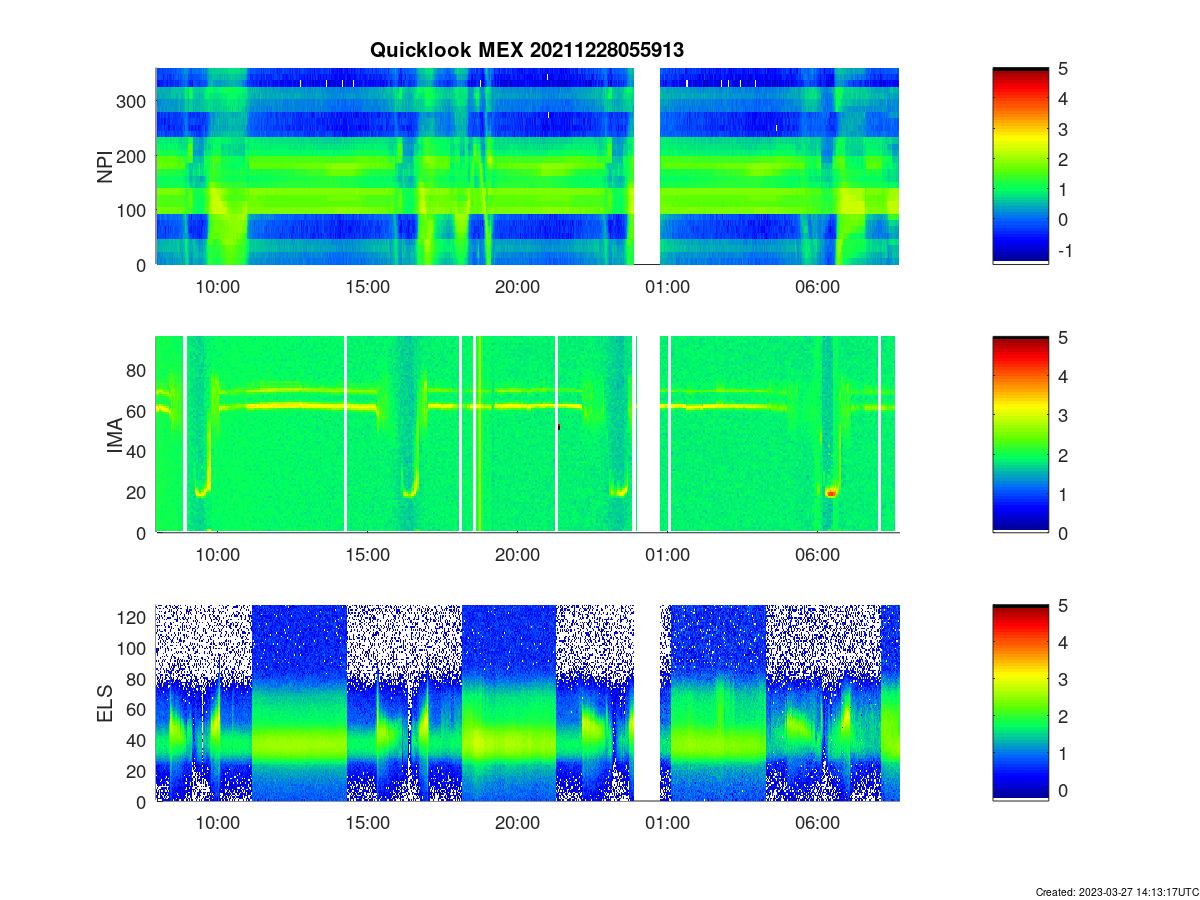Click the 10:00 tick label under IMA panel
1200x900 pixels.
point(218,553)
